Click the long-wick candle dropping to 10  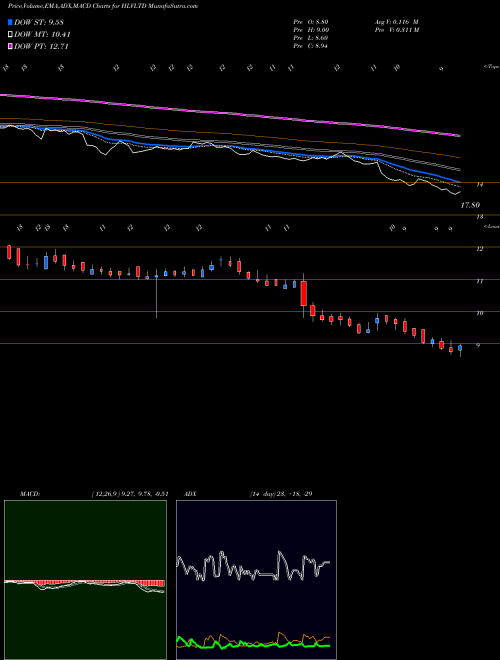[156, 293]
